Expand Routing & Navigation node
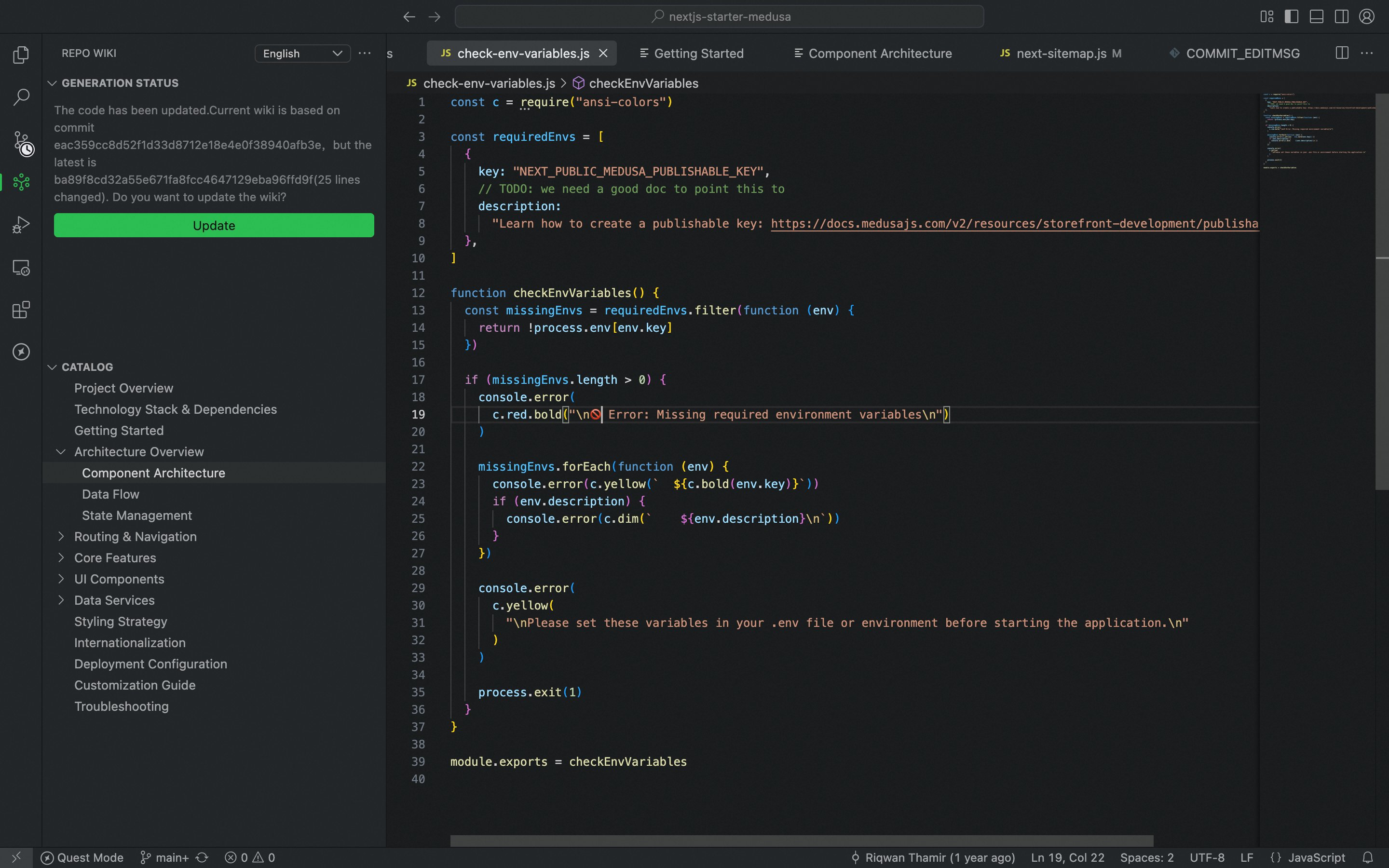 coord(61,536)
